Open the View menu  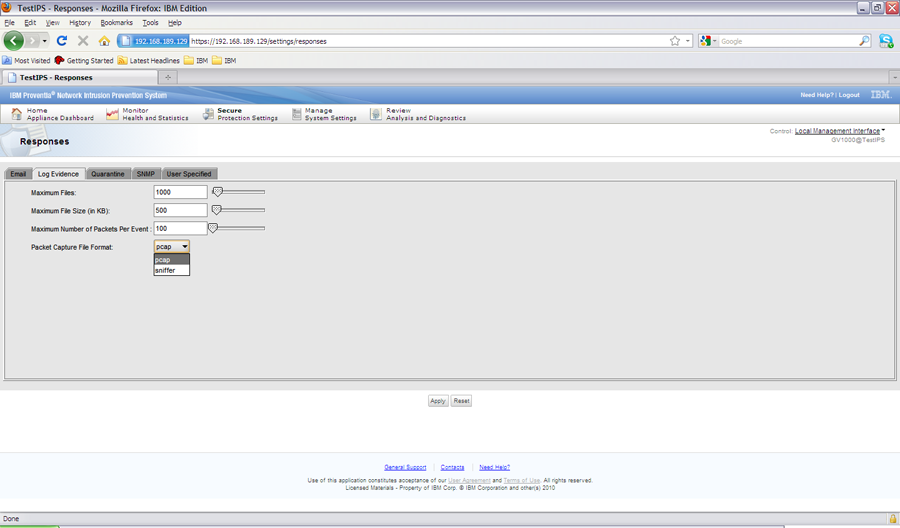pos(52,22)
